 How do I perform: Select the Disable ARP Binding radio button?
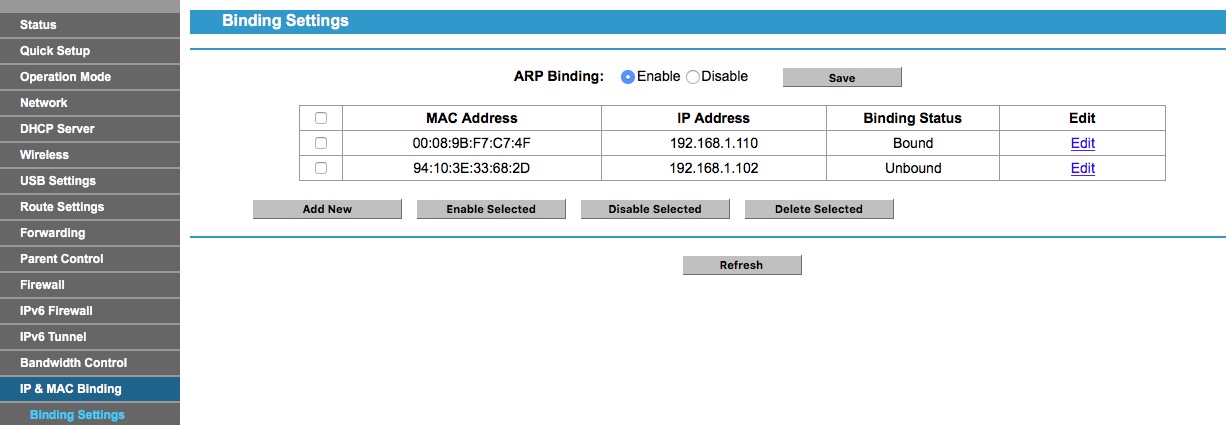coord(692,77)
